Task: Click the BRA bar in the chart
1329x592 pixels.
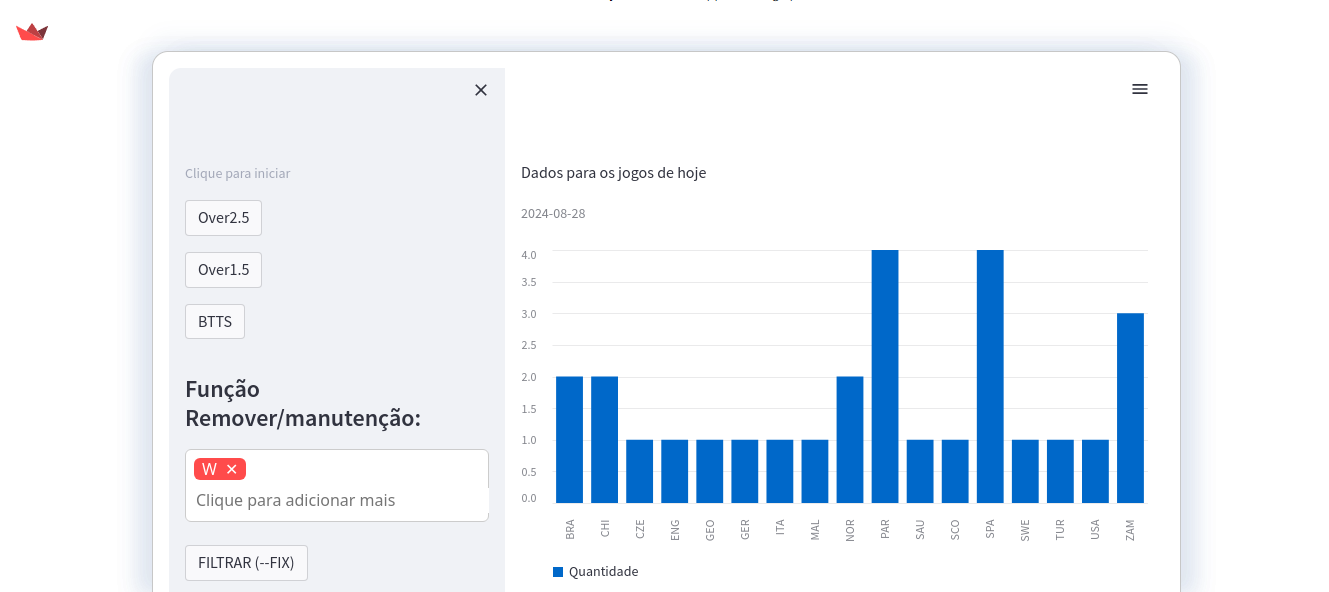Action: [x=569, y=440]
